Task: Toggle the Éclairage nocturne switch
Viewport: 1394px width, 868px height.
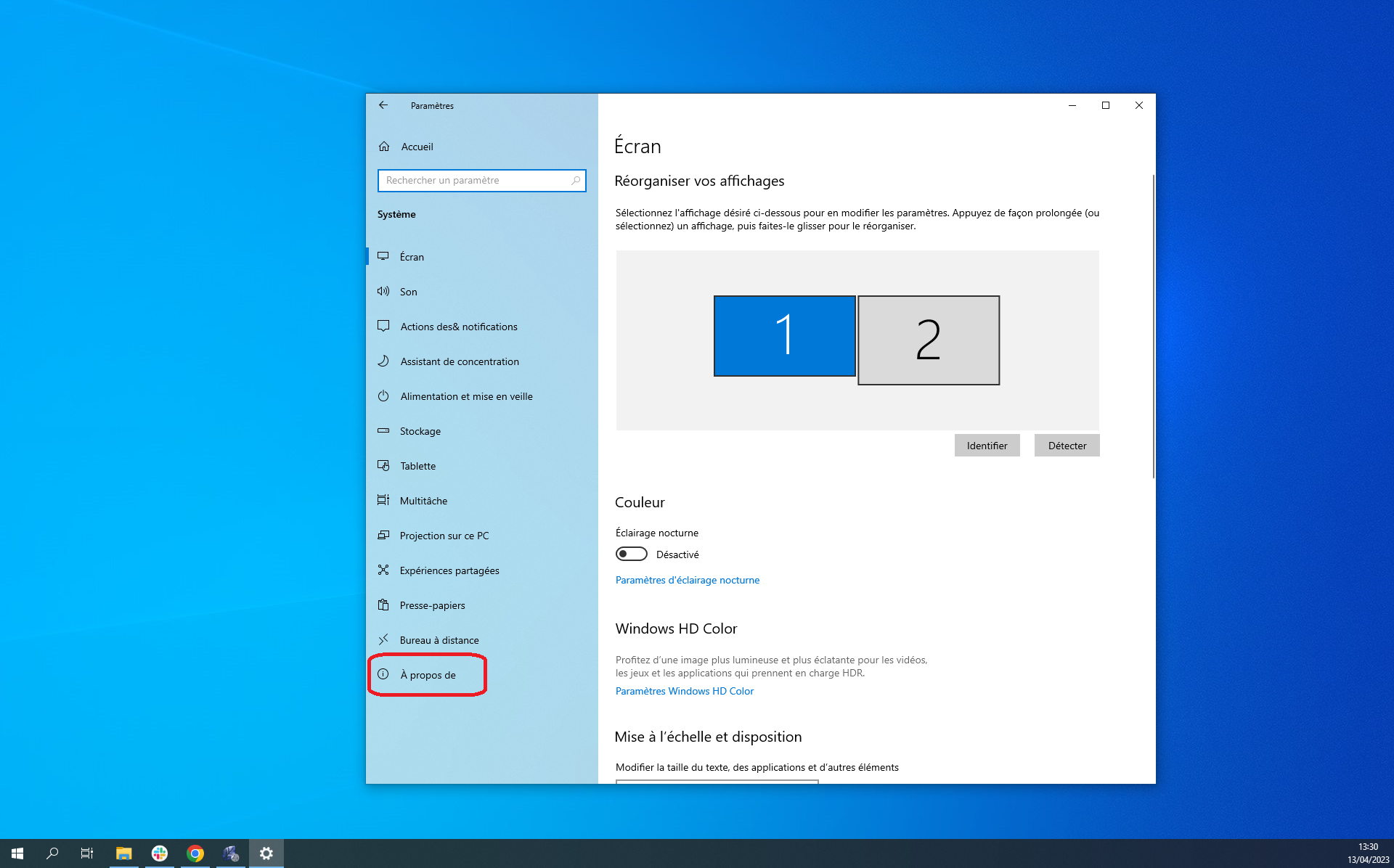Action: 631,554
